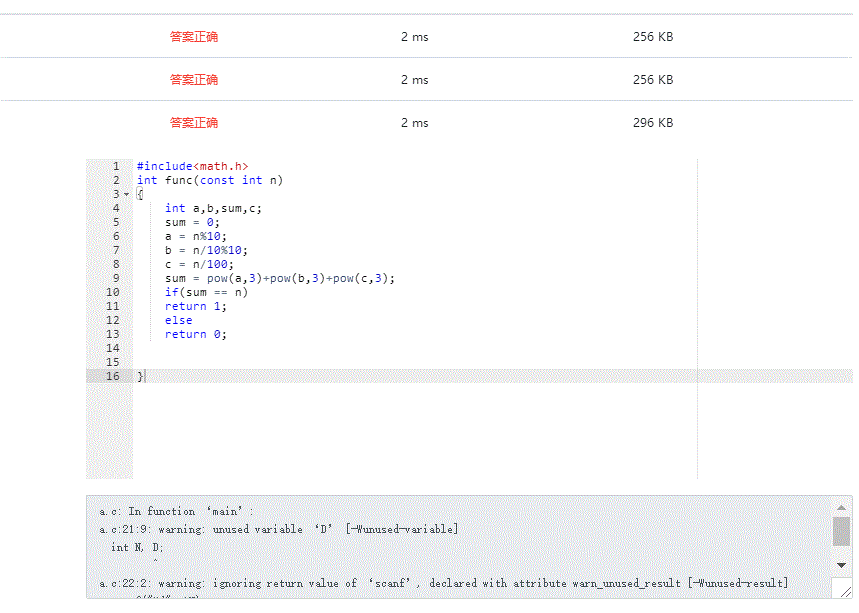Click the topmost 答案正确 result status
859x613 pixels.
194,37
